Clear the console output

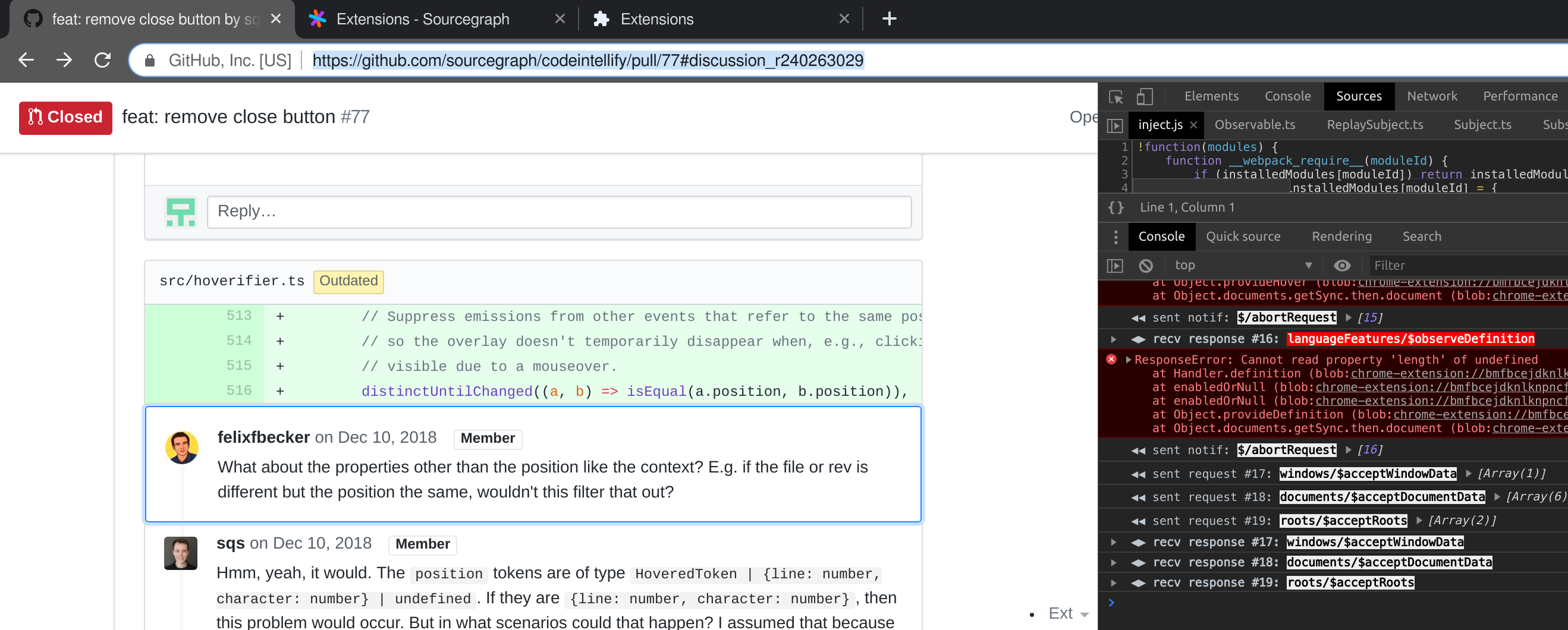coord(1146,266)
